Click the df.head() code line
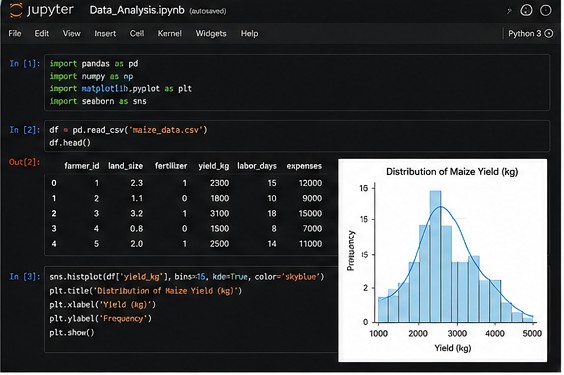The height and width of the screenshot is (375, 564). click(x=70, y=143)
